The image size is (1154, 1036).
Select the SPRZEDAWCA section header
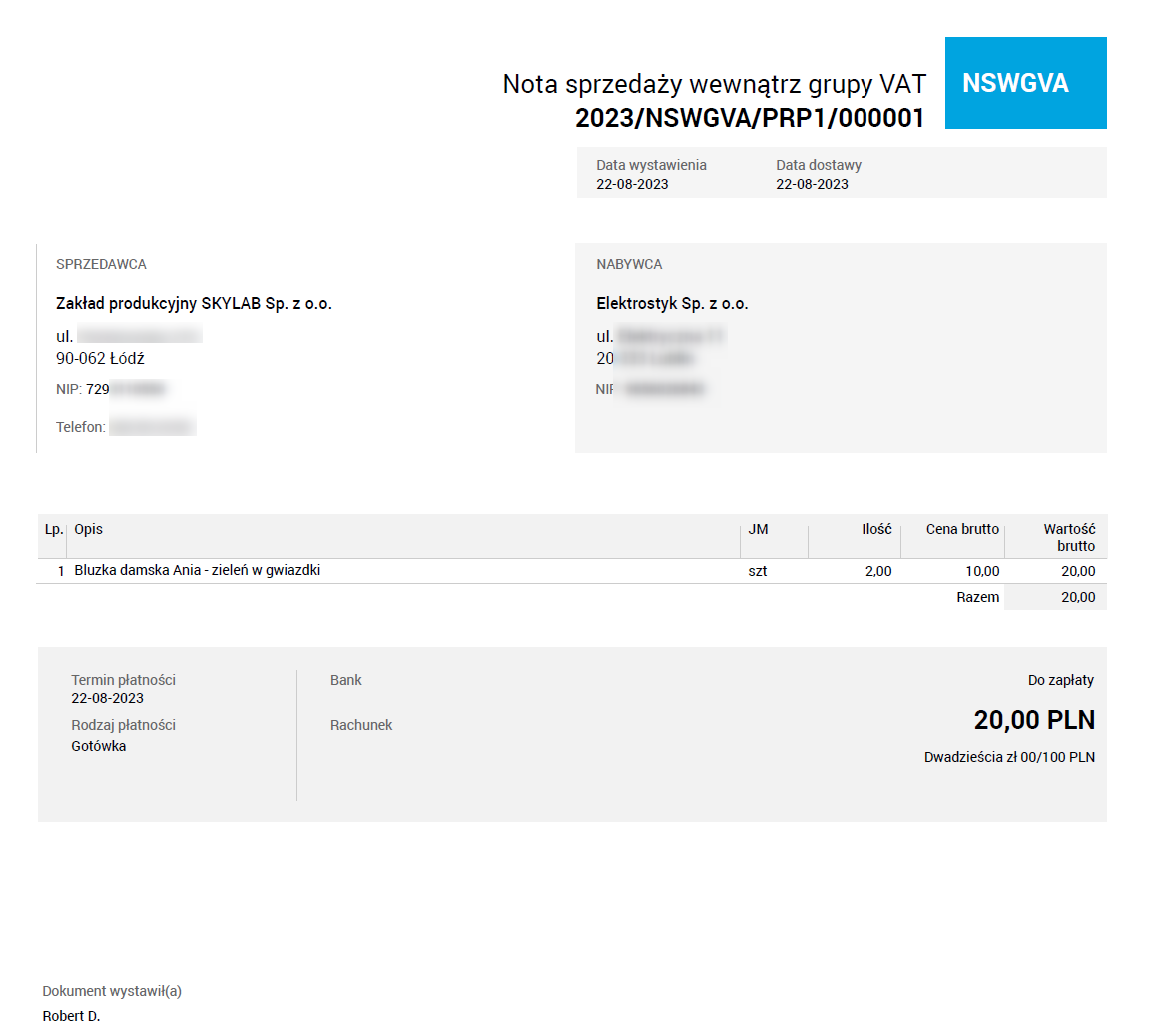pyautogui.click(x=101, y=264)
